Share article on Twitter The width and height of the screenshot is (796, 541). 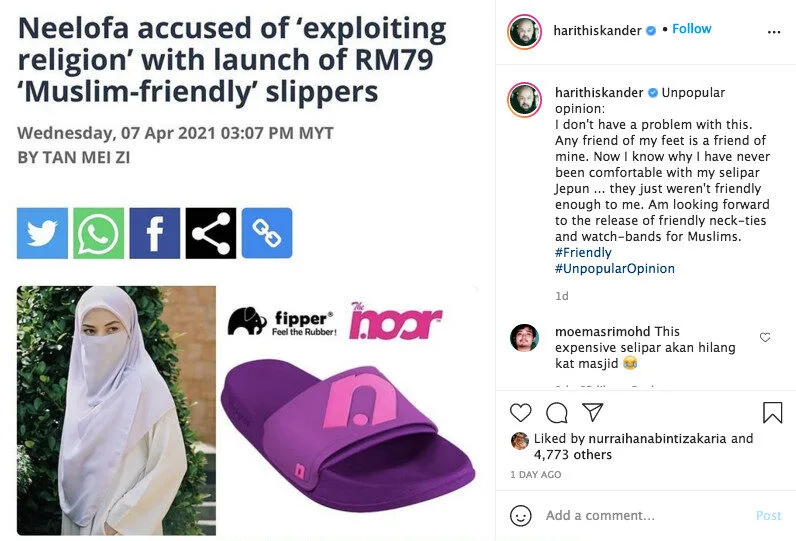point(42,233)
